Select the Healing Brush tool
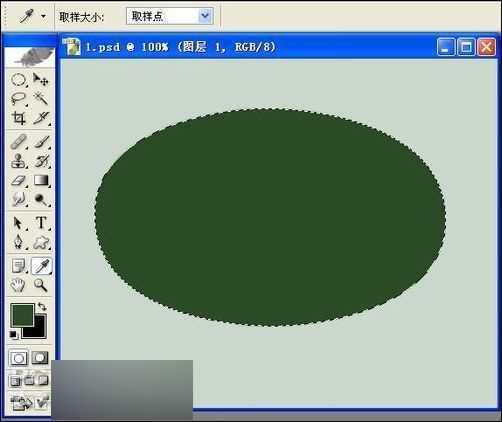This screenshot has width=502, height=422. (x=18, y=141)
